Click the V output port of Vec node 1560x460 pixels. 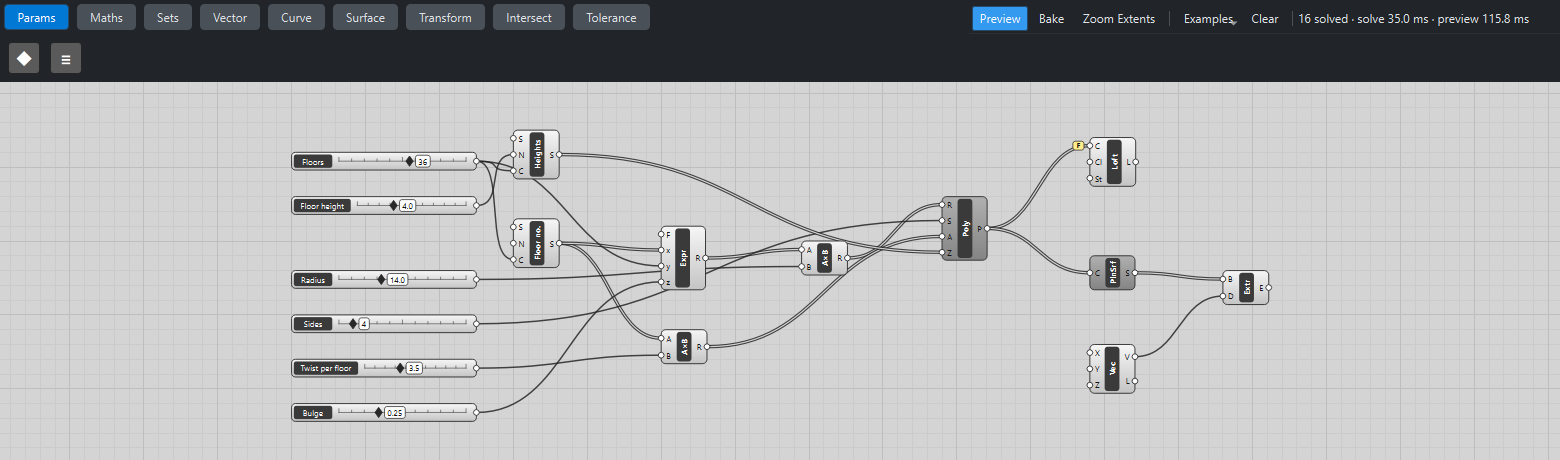tap(1134, 356)
